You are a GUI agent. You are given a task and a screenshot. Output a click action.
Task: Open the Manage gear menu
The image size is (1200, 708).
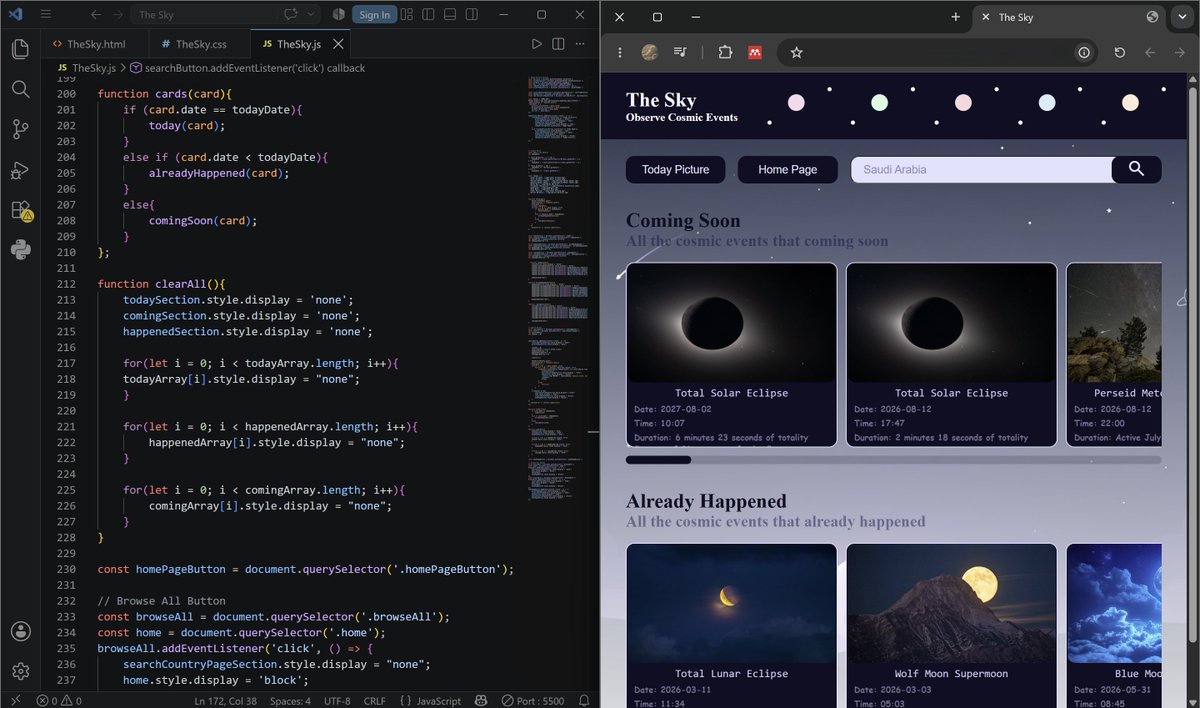point(20,671)
